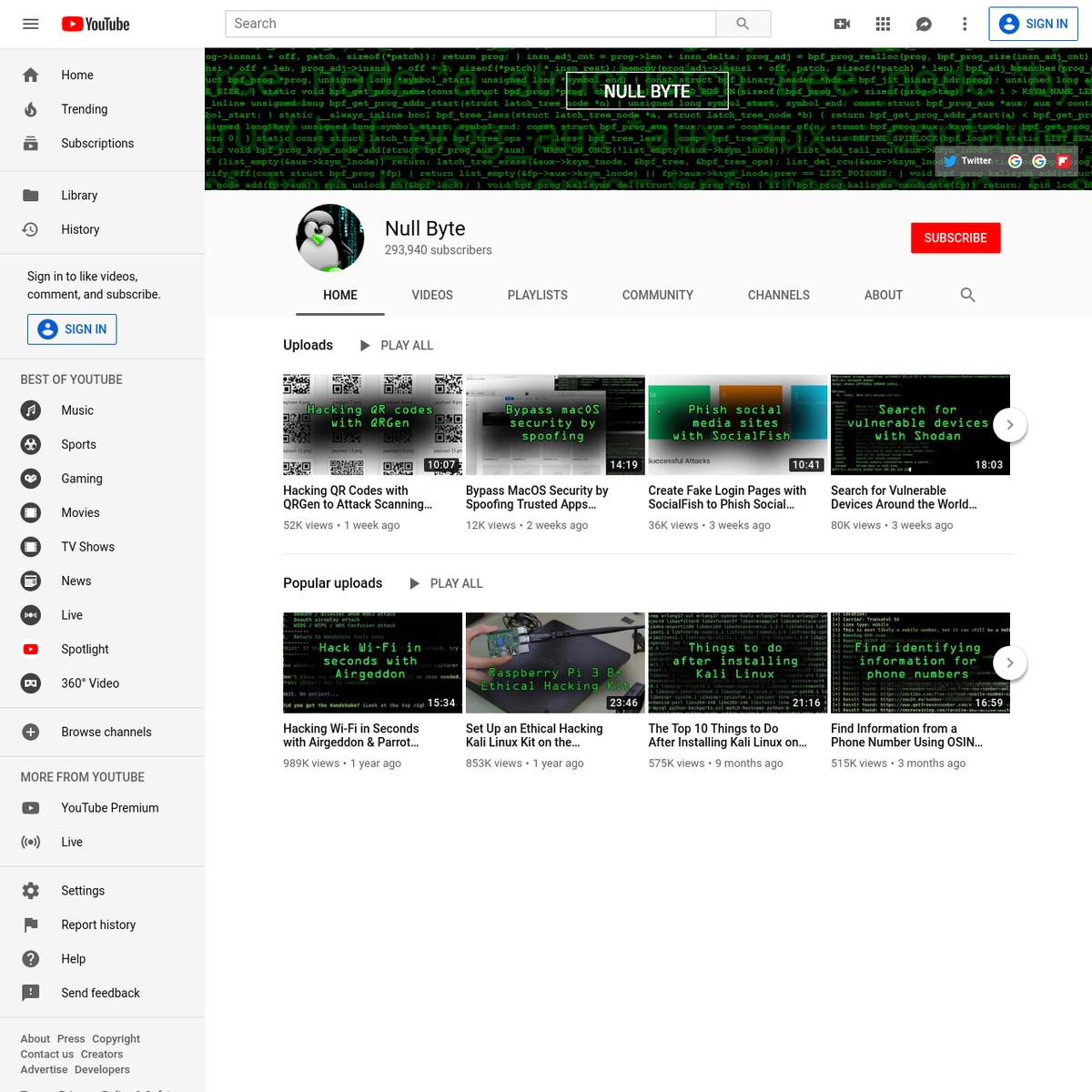Search within the Null Byte channel icon
Viewport: 1092px width, 1092px height.
967,295
